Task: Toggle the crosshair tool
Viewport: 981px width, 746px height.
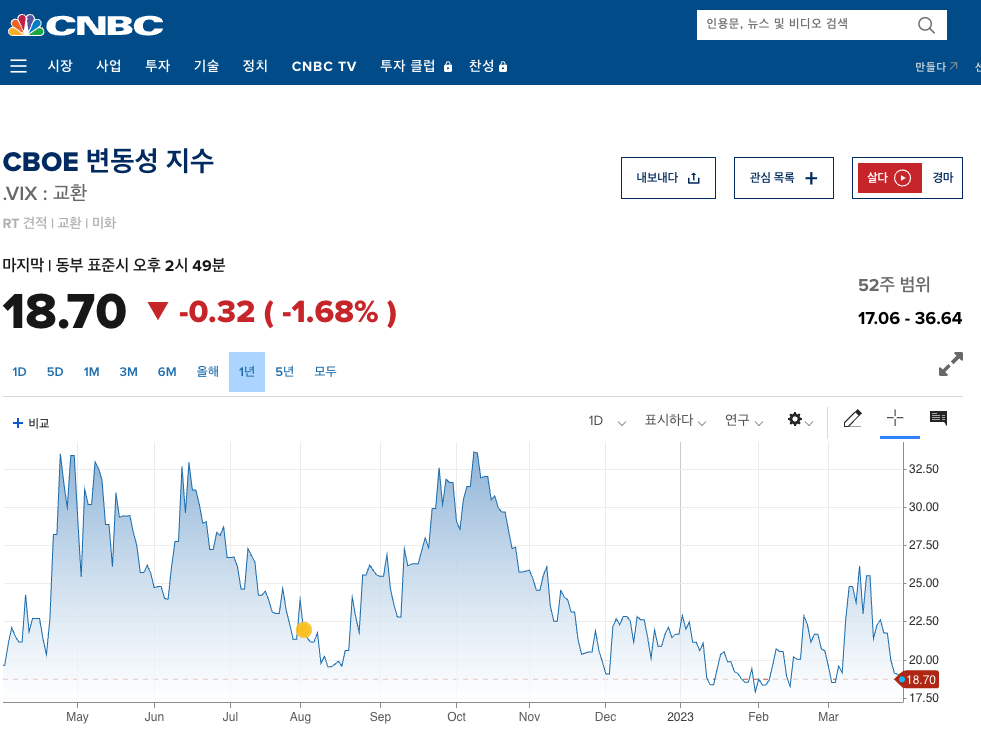Action: tap(895, 417)
